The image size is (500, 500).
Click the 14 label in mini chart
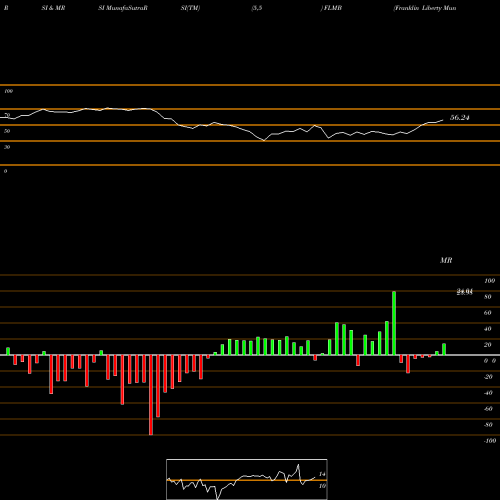[322, 474]
